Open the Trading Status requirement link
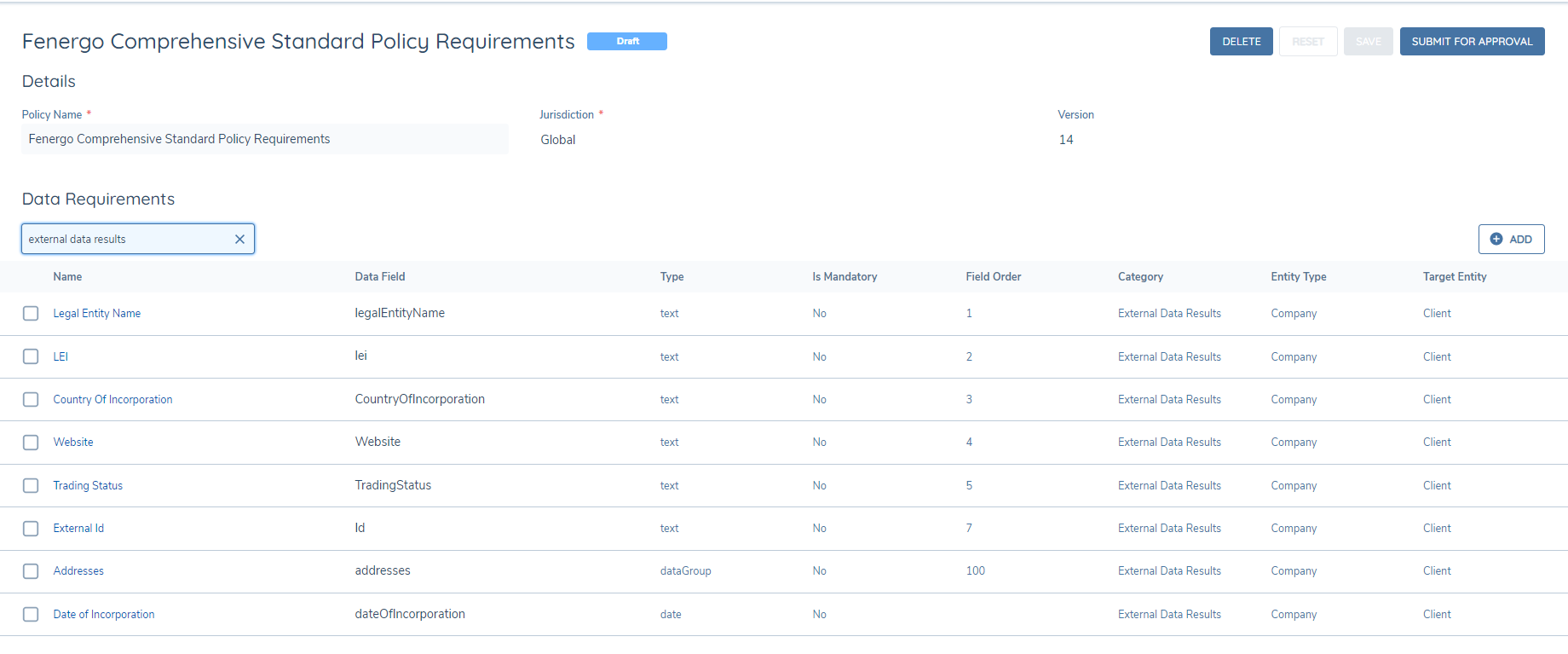This screenshot has width=1568, height=654. (x=88, y=486)
